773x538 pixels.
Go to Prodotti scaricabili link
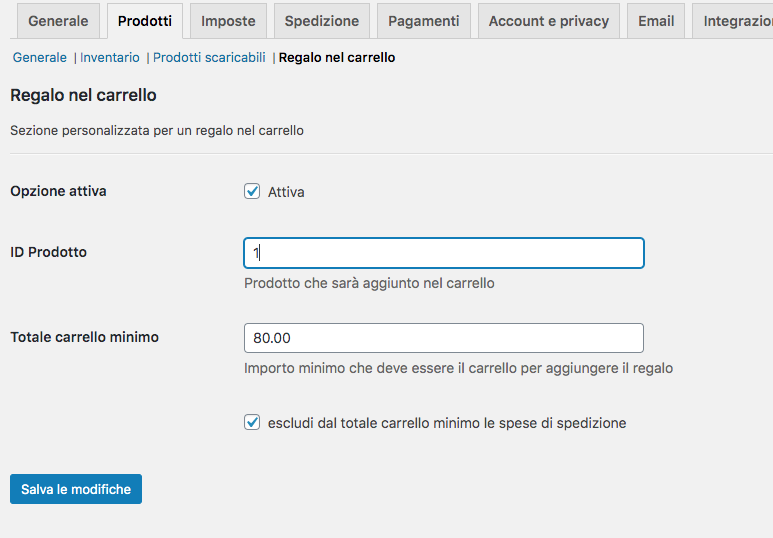[x=209, y=58]
